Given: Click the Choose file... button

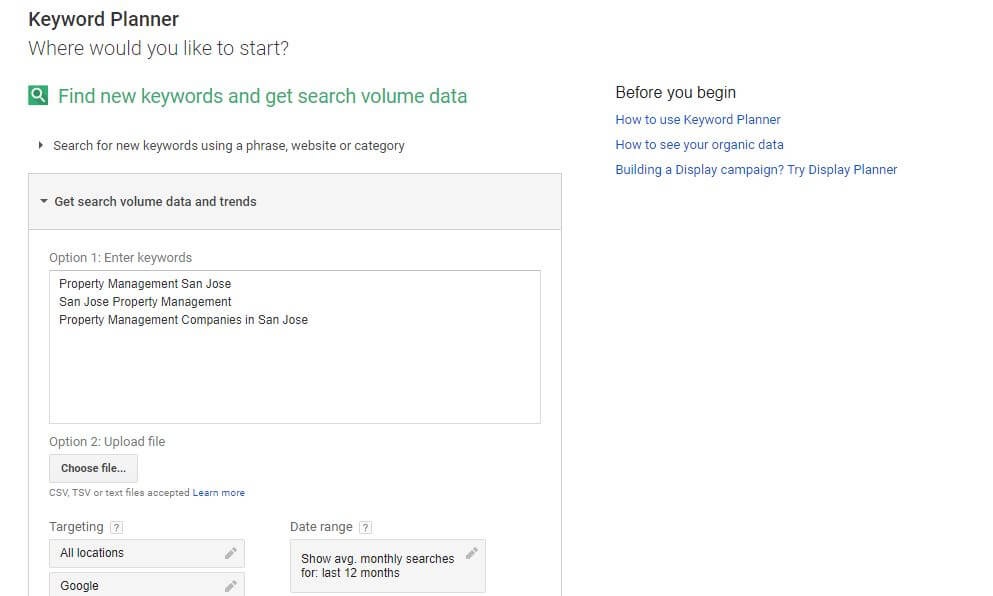Looking at the screenshot, I should click(x=93, y=468).
